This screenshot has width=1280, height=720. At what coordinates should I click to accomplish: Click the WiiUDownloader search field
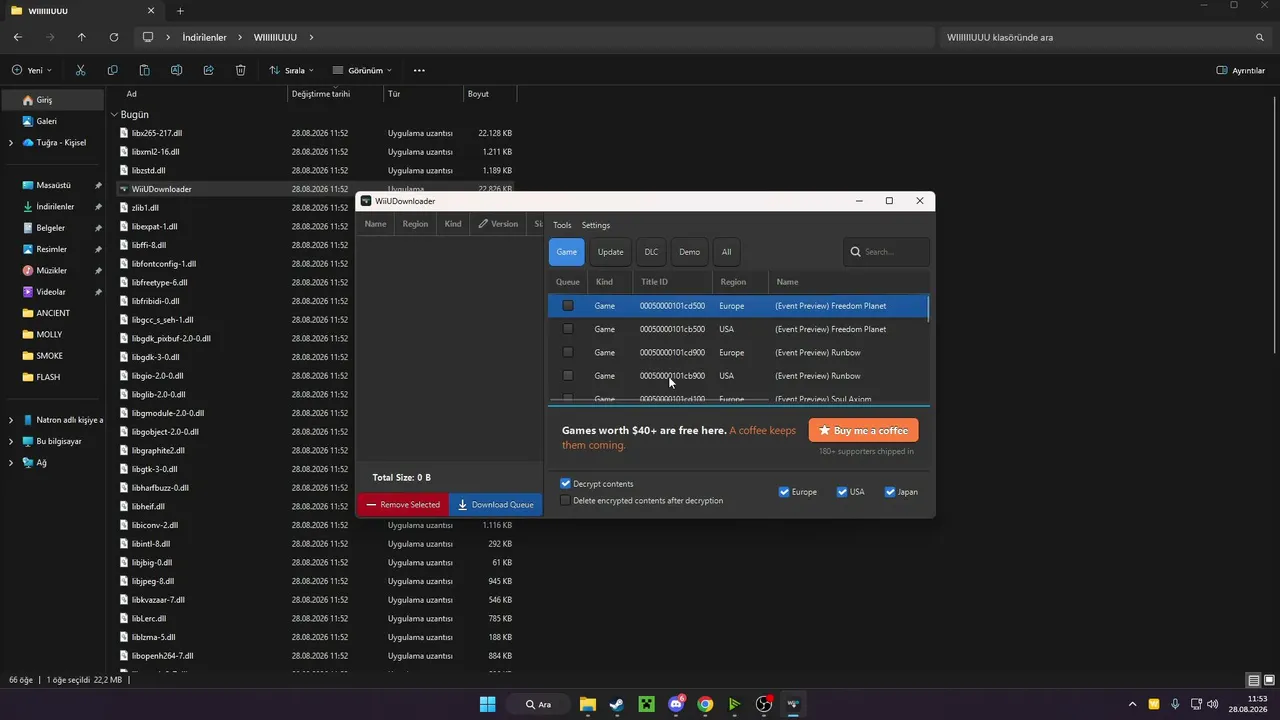click(x=886, y=252)
